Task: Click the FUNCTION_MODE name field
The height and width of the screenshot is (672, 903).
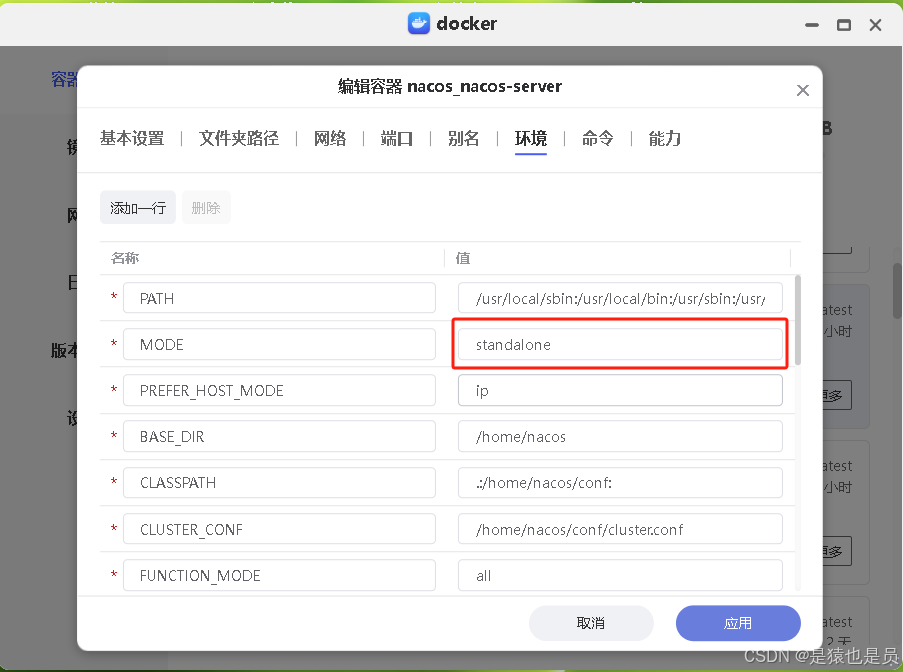Action: tap(279, 575)
